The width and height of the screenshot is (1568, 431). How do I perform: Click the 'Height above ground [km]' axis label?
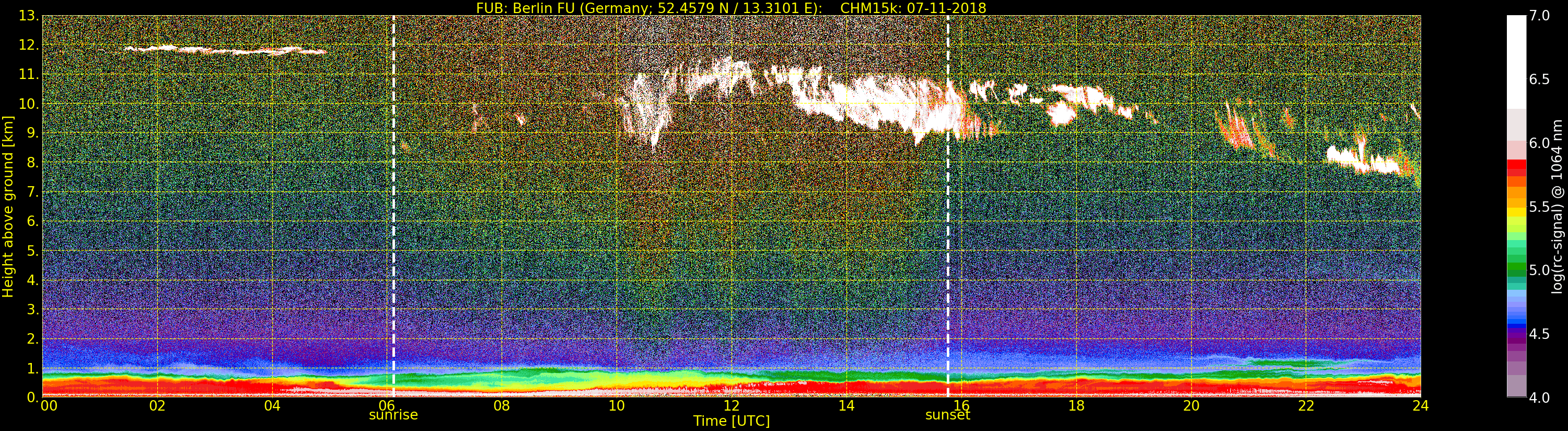click(8, 206)
